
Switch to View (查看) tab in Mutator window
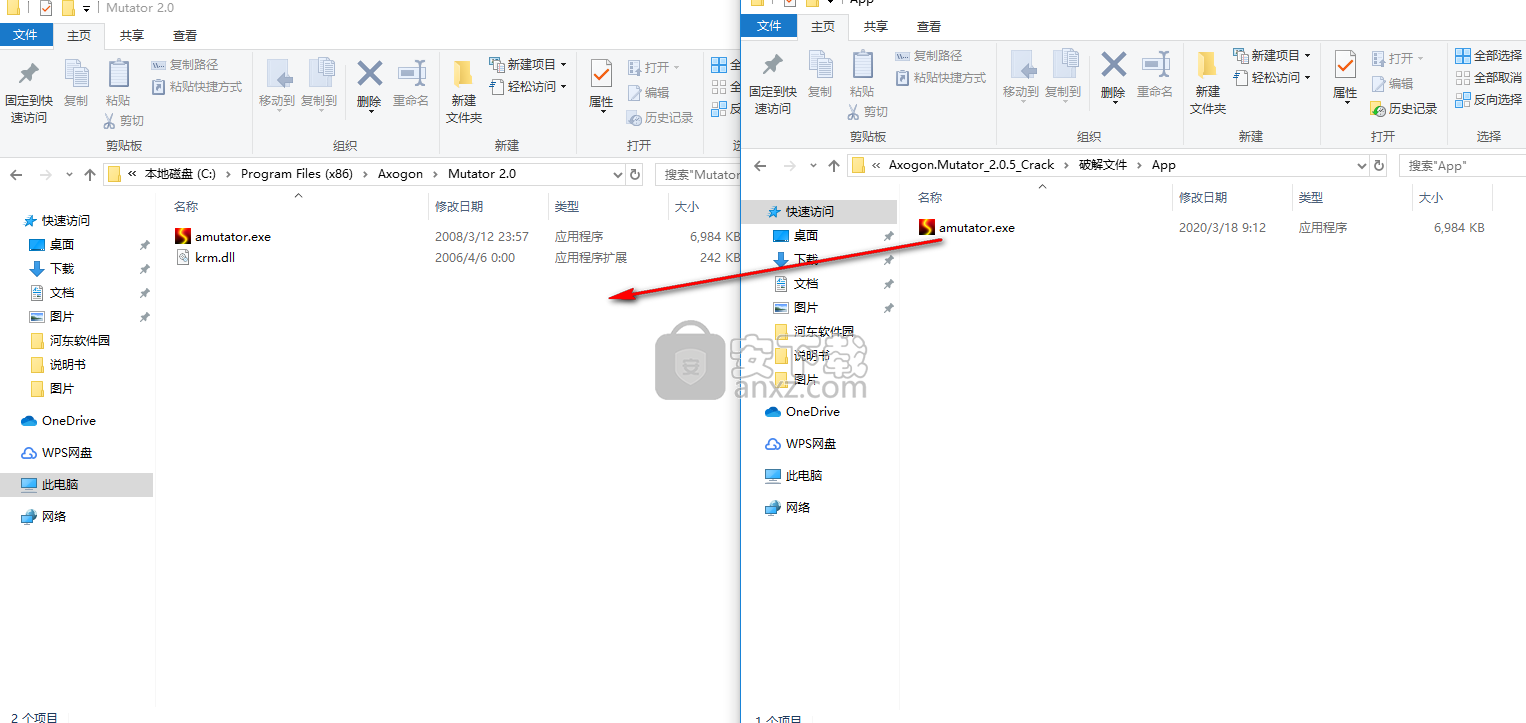pos(185,35)
